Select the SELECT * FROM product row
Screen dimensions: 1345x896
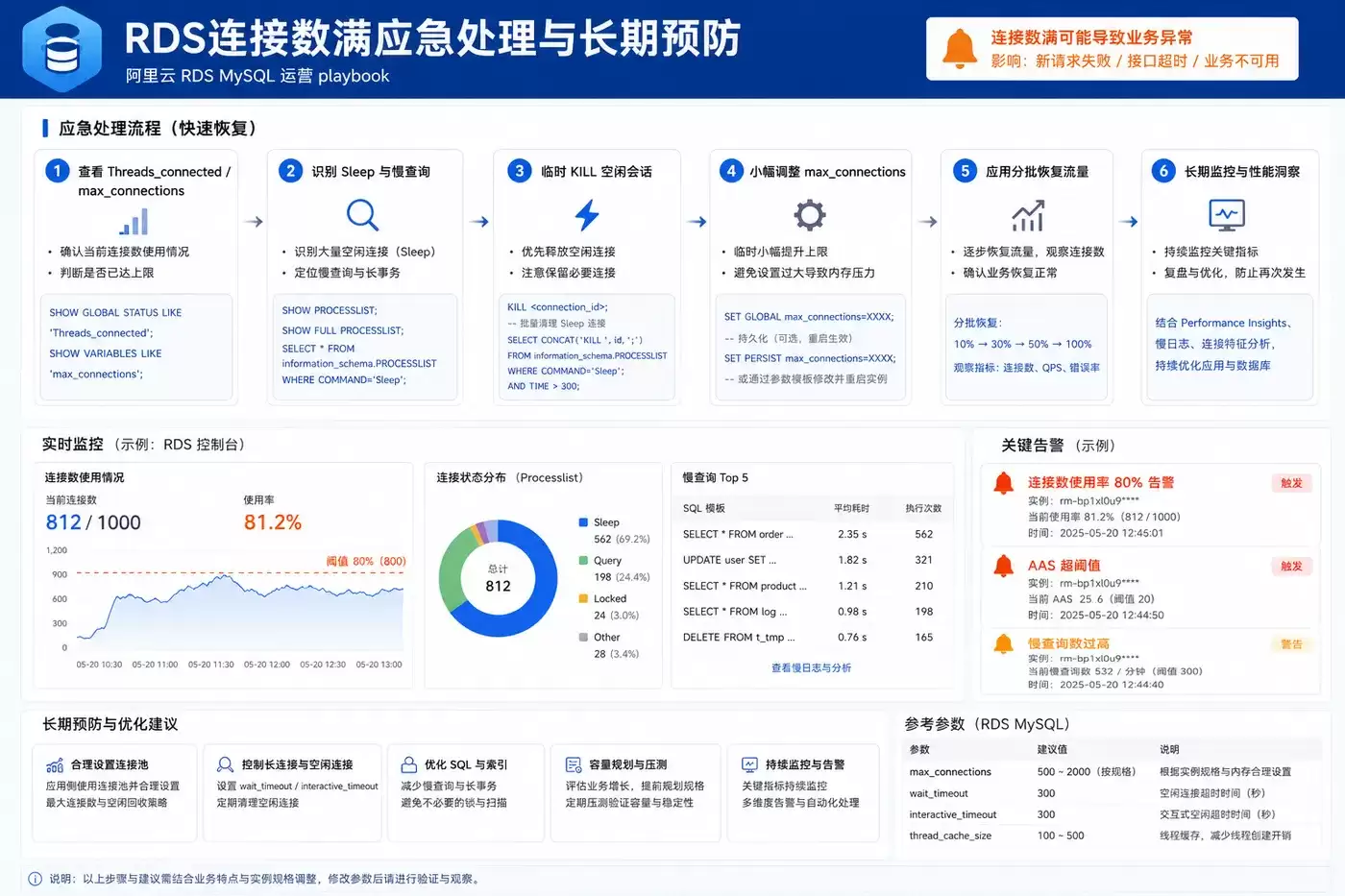click(811, 586)
